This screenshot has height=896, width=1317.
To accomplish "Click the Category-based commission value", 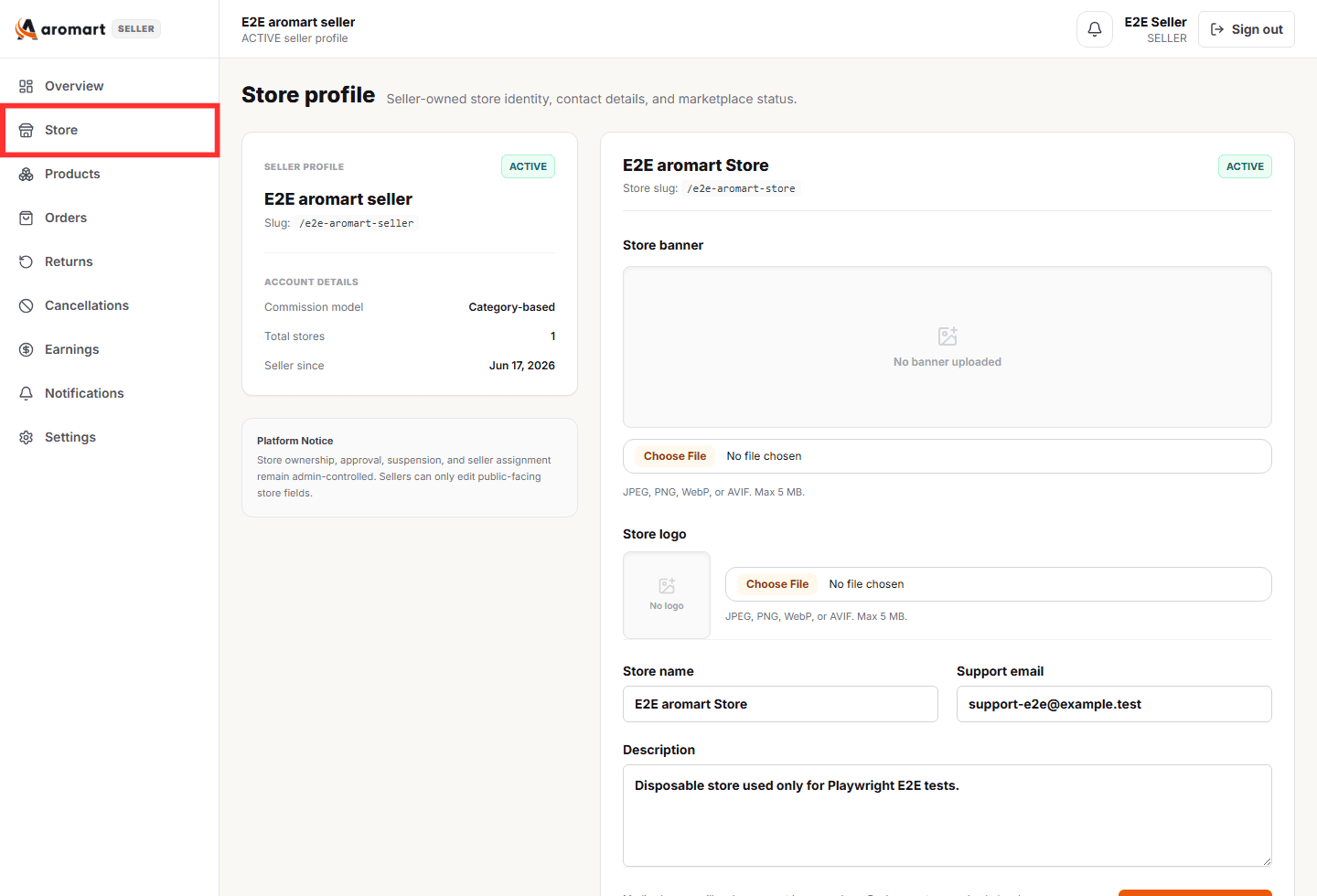I will click(511, 307).
